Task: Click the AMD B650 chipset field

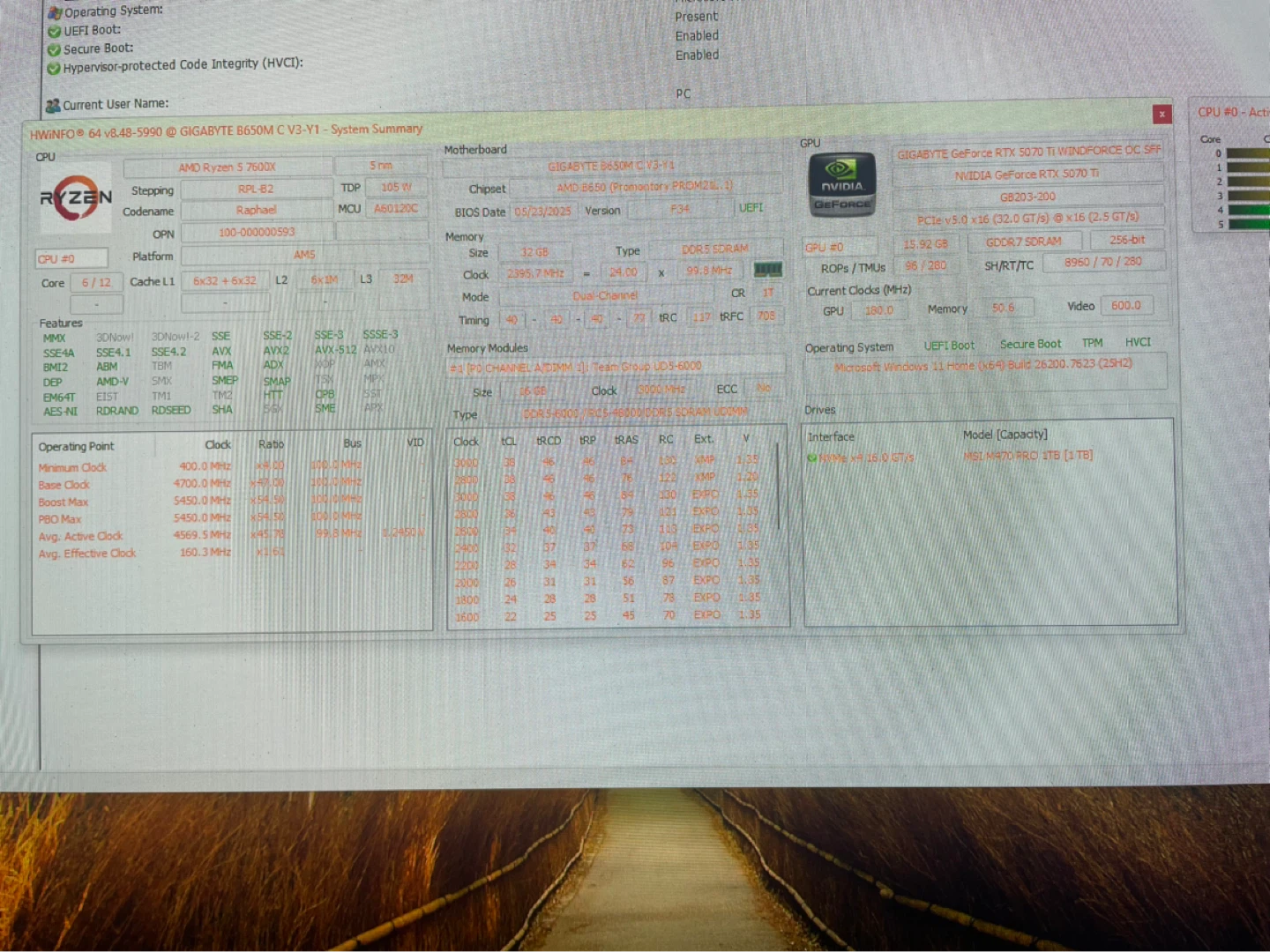Action: click(645, 187)
